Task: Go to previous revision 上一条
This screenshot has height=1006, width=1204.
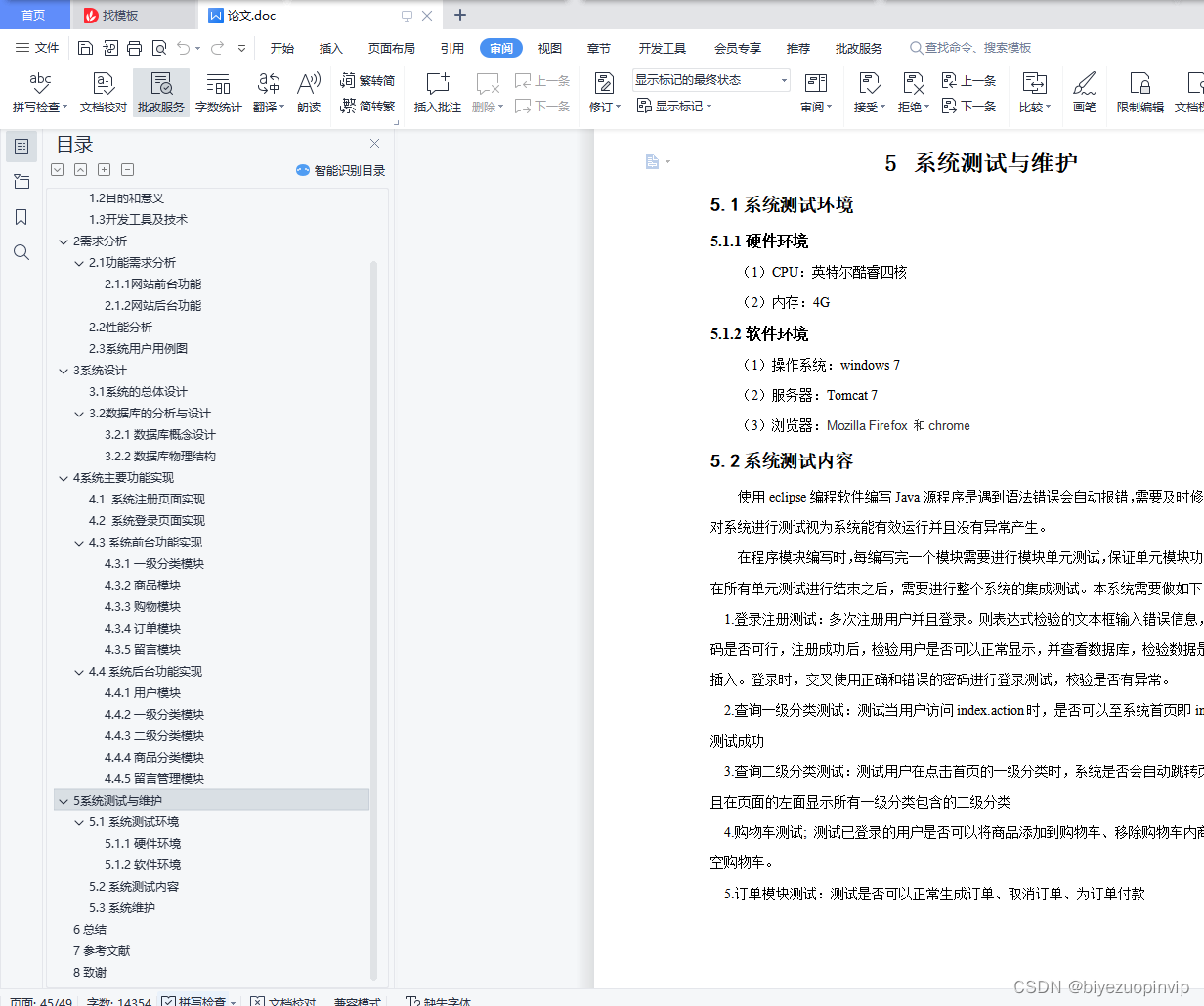Action: 969,81
